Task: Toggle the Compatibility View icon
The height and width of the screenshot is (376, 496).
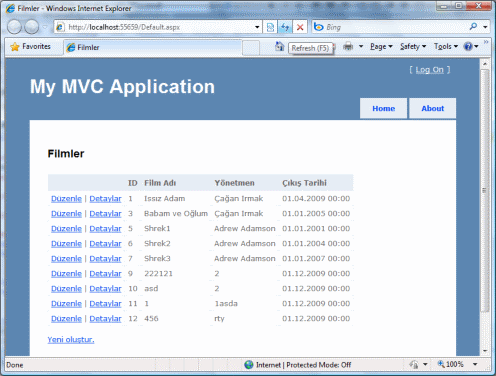Action: [270, 27]
